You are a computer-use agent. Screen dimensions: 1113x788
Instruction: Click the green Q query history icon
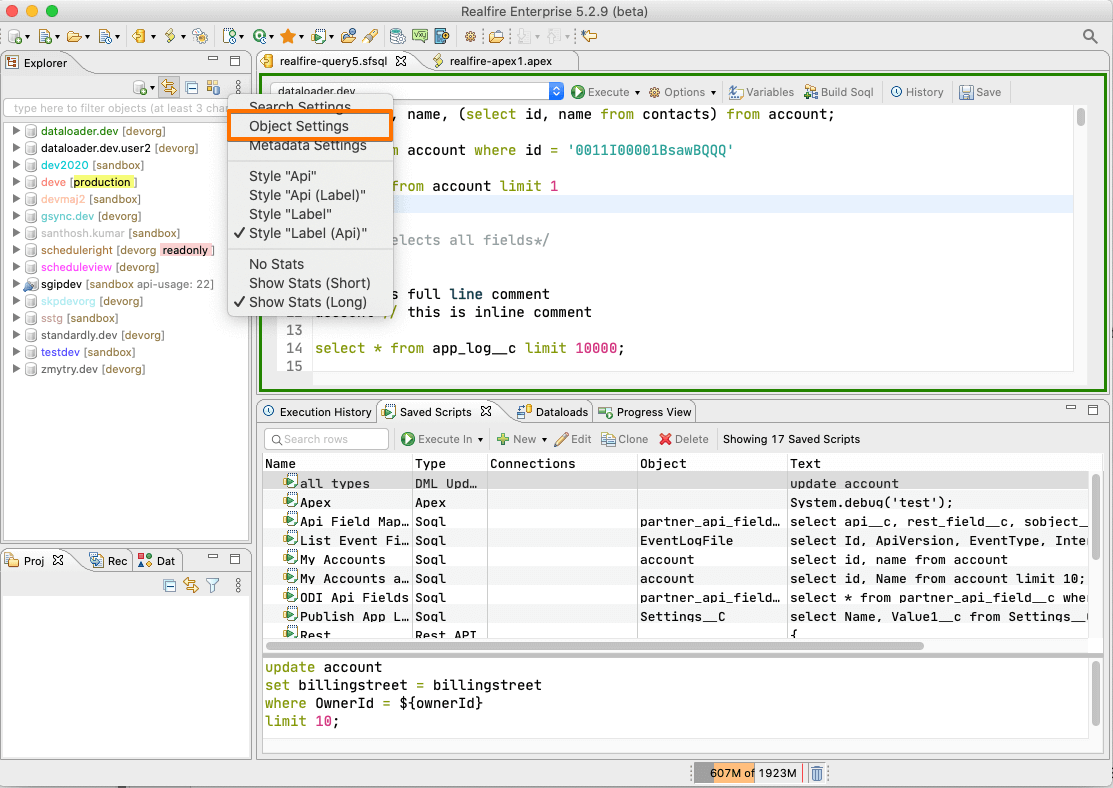coord(260,35)
